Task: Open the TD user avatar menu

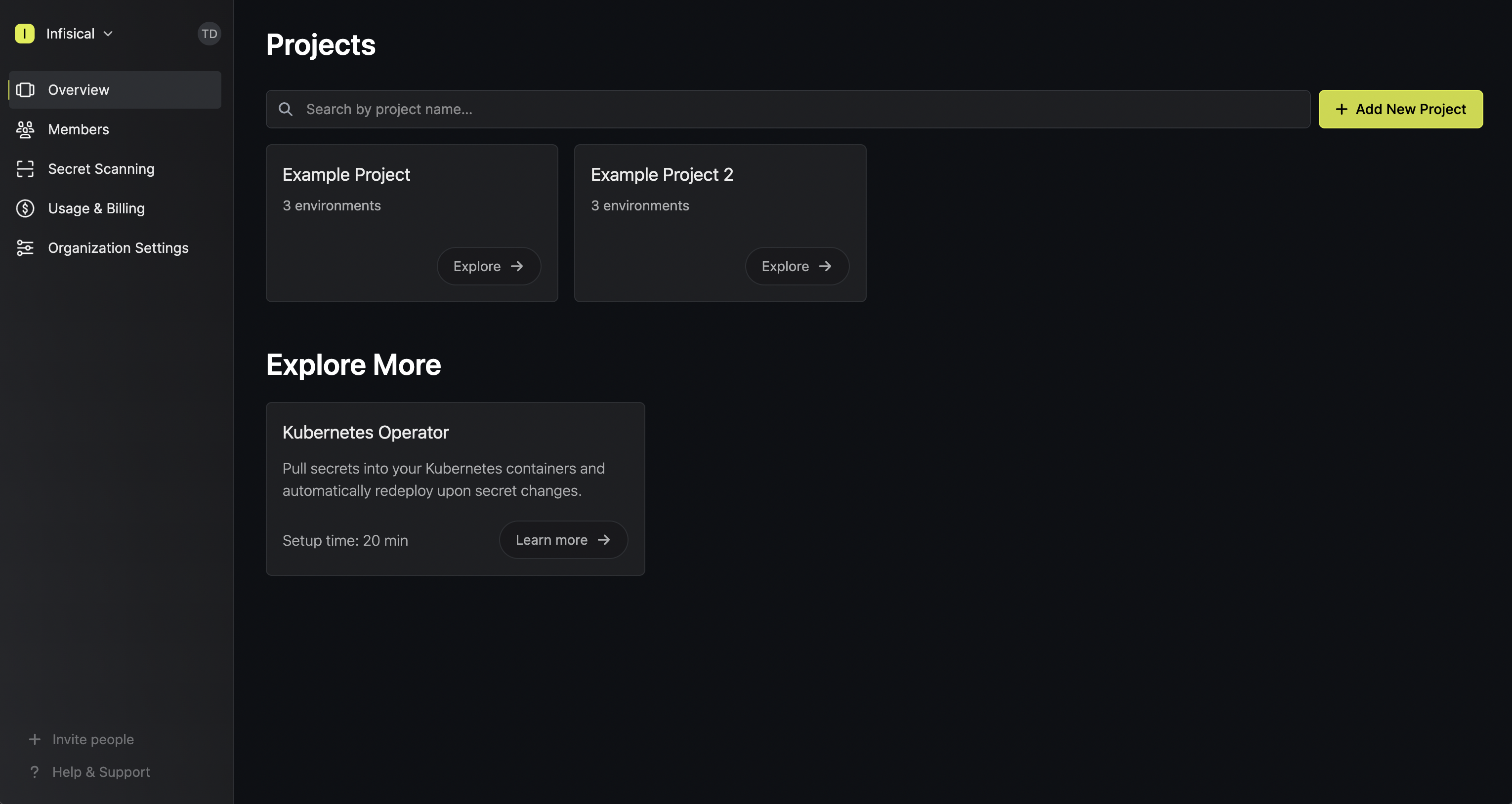Action: [x=209, y=34]
